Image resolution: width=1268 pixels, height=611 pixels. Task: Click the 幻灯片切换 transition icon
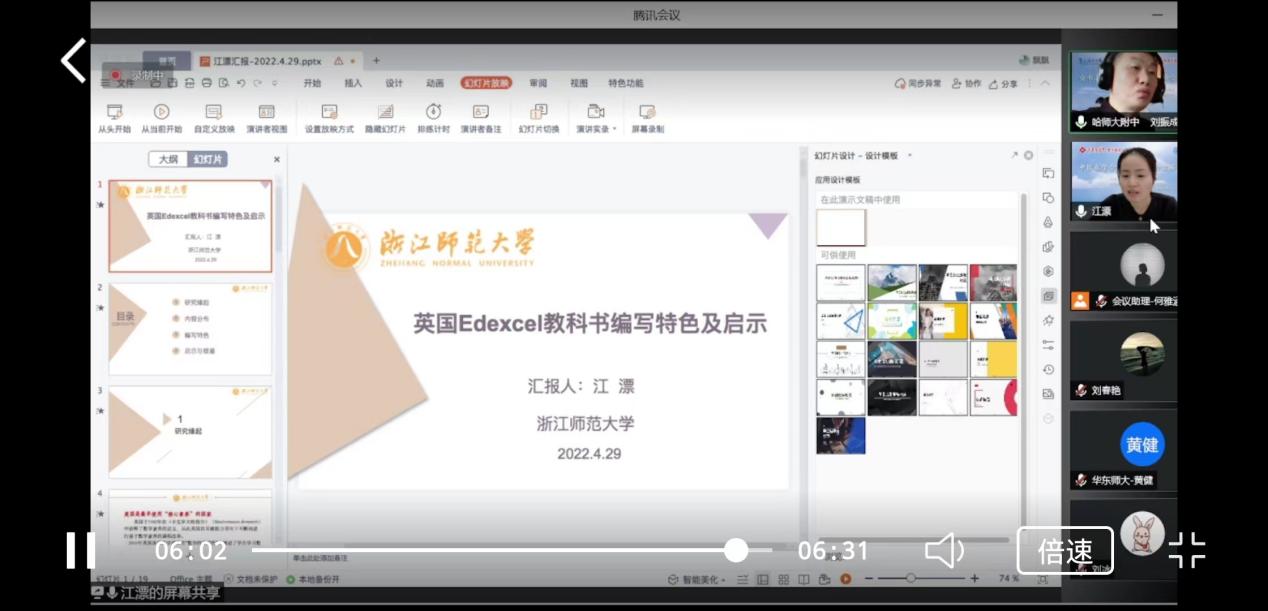[538, 112]
